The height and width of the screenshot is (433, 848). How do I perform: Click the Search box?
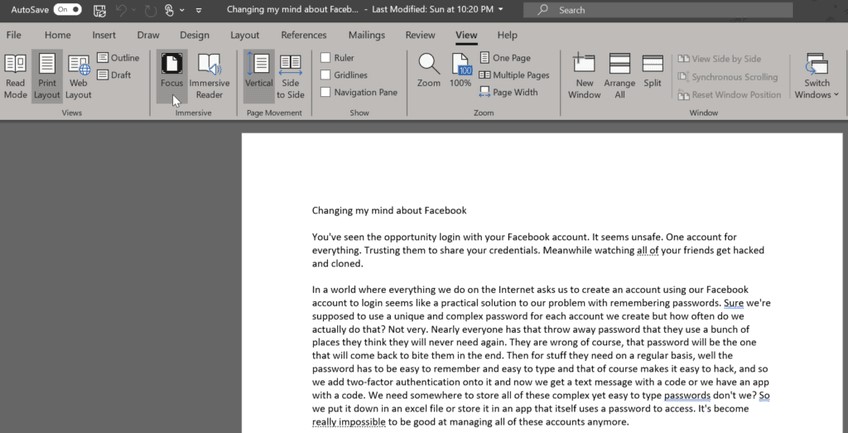pyautogui.click(x=658, y=10)
